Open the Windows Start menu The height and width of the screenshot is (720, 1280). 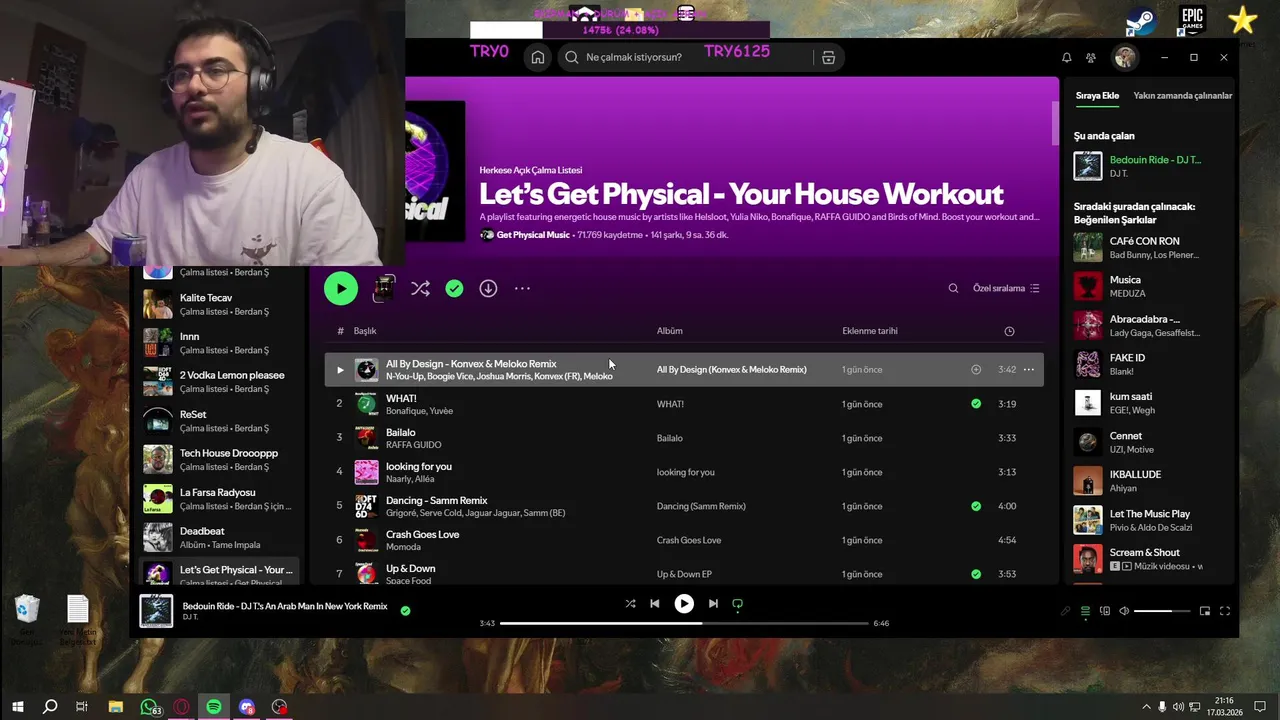pyautogui.click(x=17, y=707)
